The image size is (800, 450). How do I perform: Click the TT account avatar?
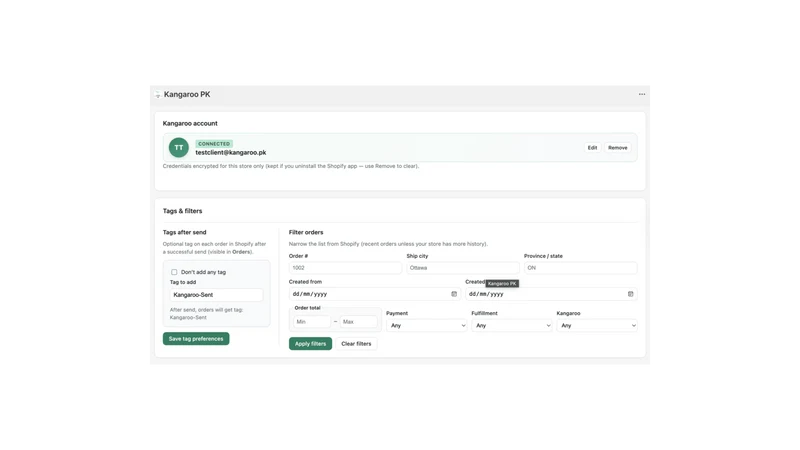(179, 147)
